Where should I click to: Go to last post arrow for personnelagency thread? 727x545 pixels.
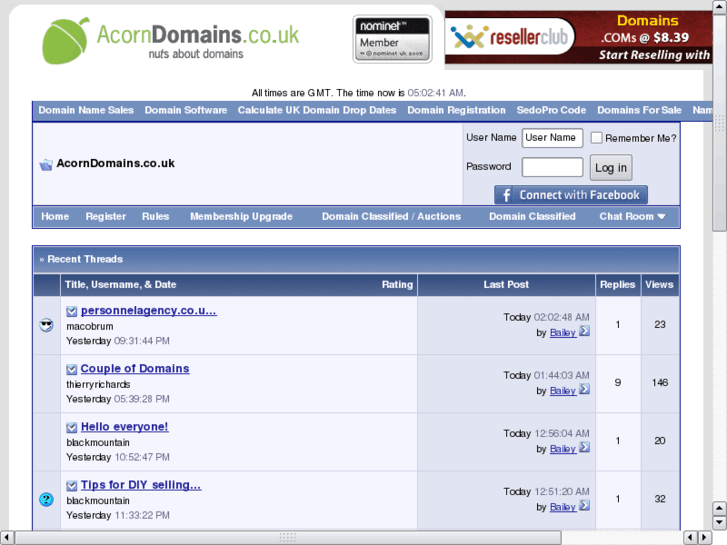(x=585, y=331)
